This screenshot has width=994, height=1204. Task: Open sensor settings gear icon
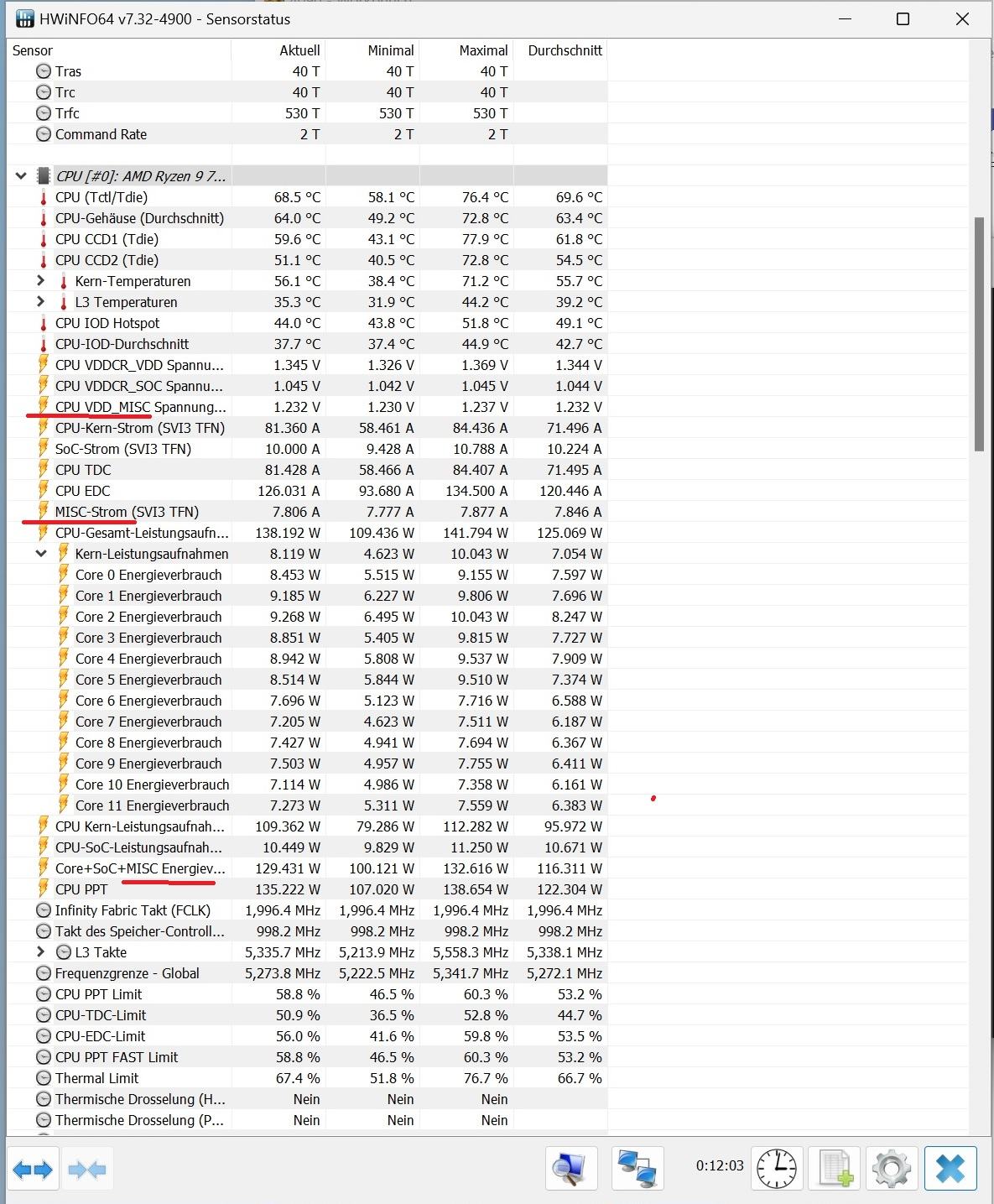point(892,1169)
